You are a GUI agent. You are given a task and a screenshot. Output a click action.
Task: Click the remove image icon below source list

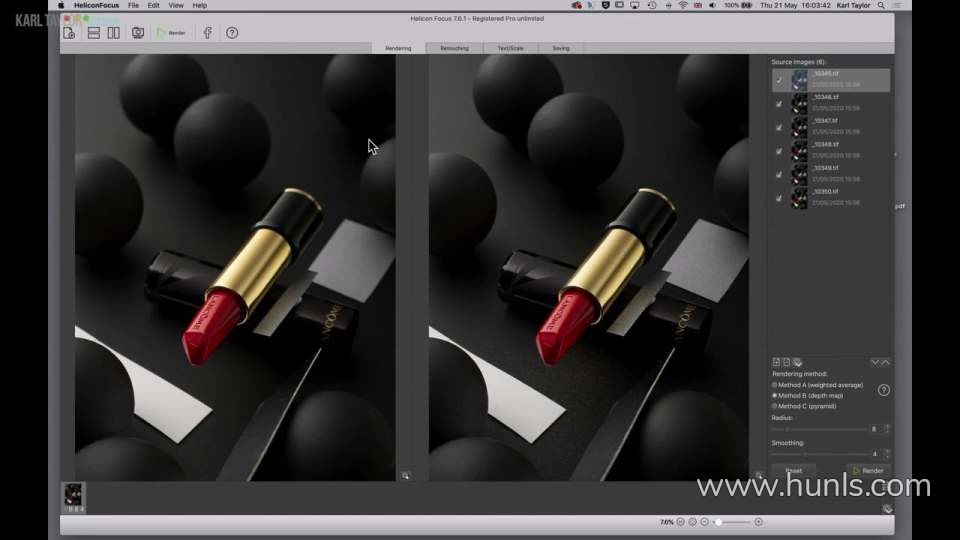pyautogui.click(x=787, y=362)
